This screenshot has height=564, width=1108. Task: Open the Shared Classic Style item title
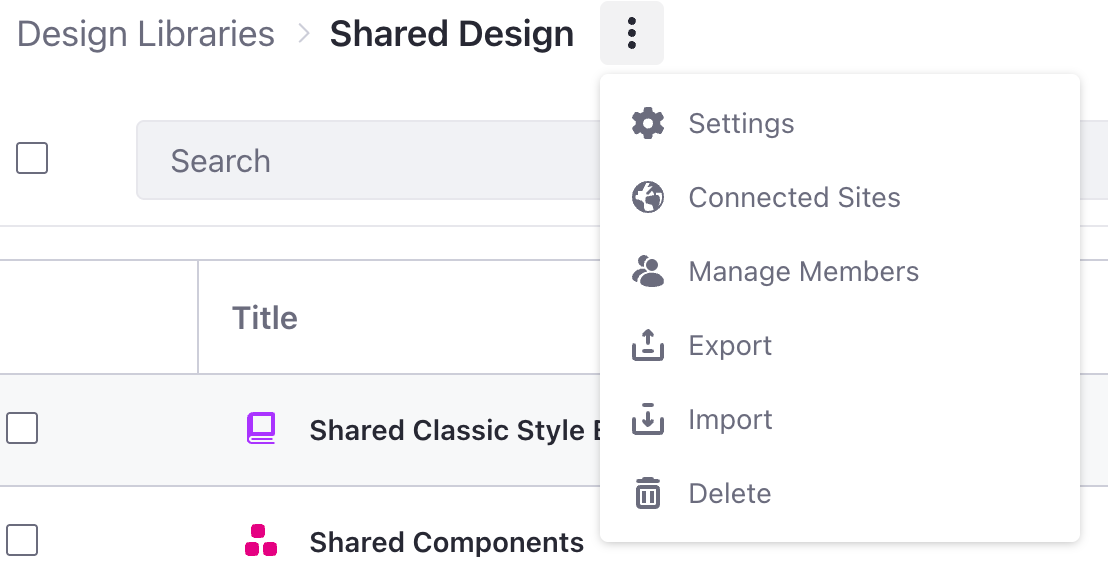(x=454, y=430)
